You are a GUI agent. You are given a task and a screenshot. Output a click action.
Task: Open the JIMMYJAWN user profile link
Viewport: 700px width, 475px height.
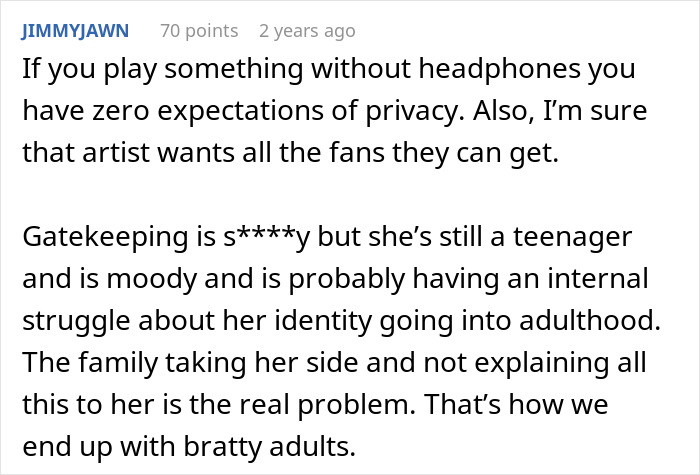point(74,31)
